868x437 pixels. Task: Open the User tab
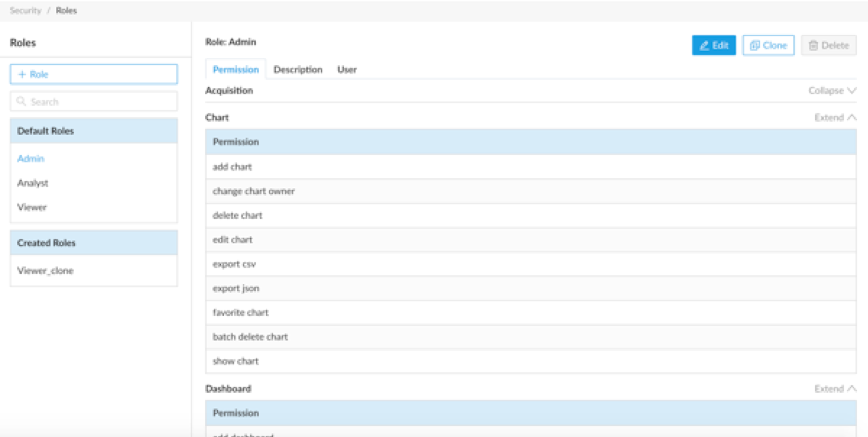click(x=347, y=70)
